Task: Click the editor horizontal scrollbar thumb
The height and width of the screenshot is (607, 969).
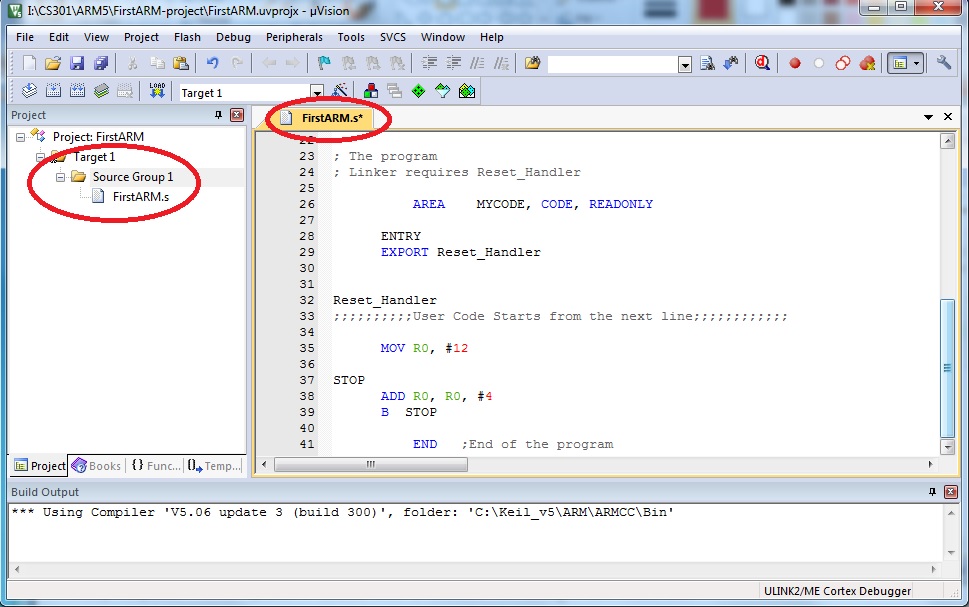Action: click(371, 464)
